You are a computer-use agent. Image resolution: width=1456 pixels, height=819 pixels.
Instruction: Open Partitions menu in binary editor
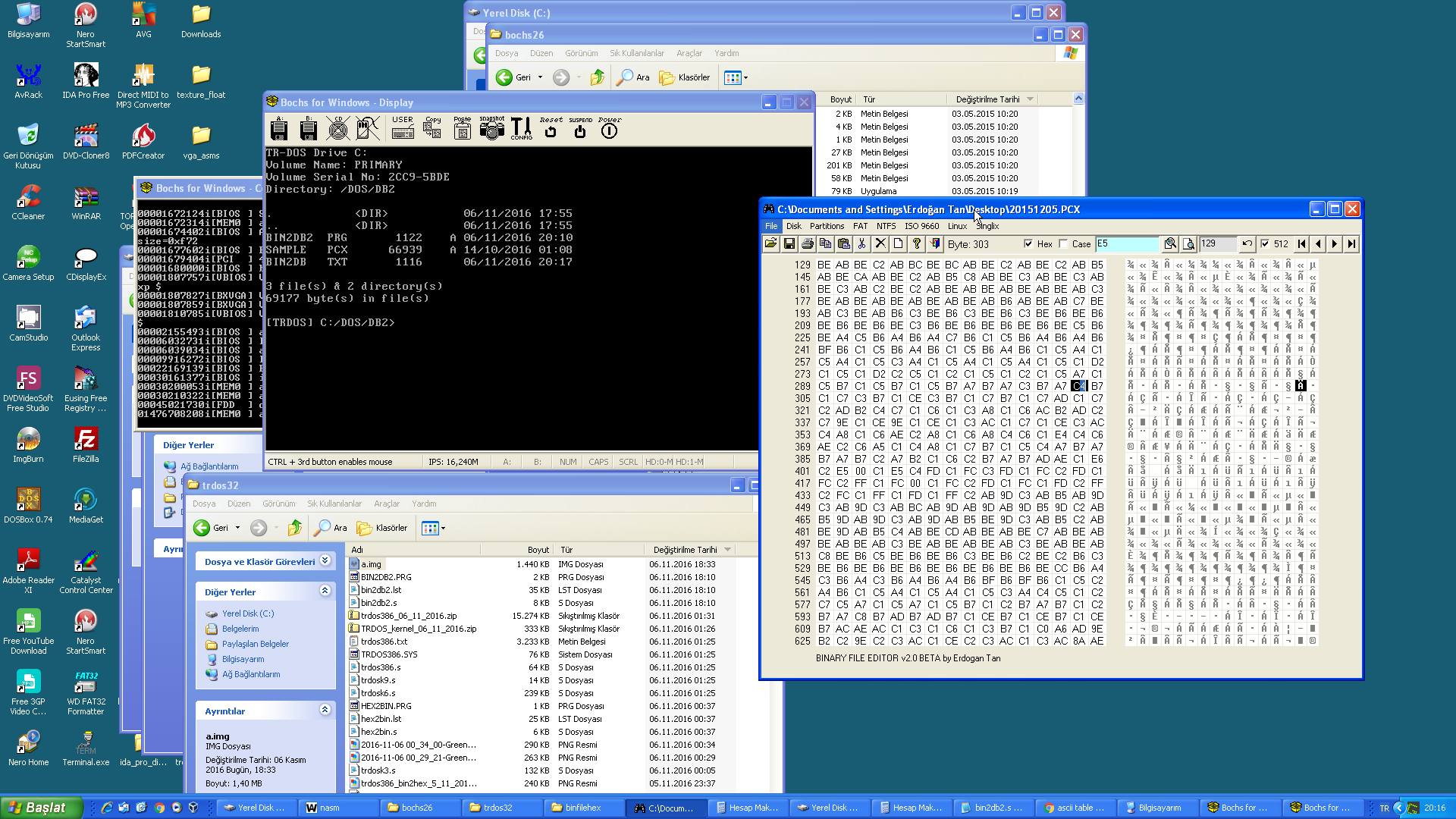827,226
